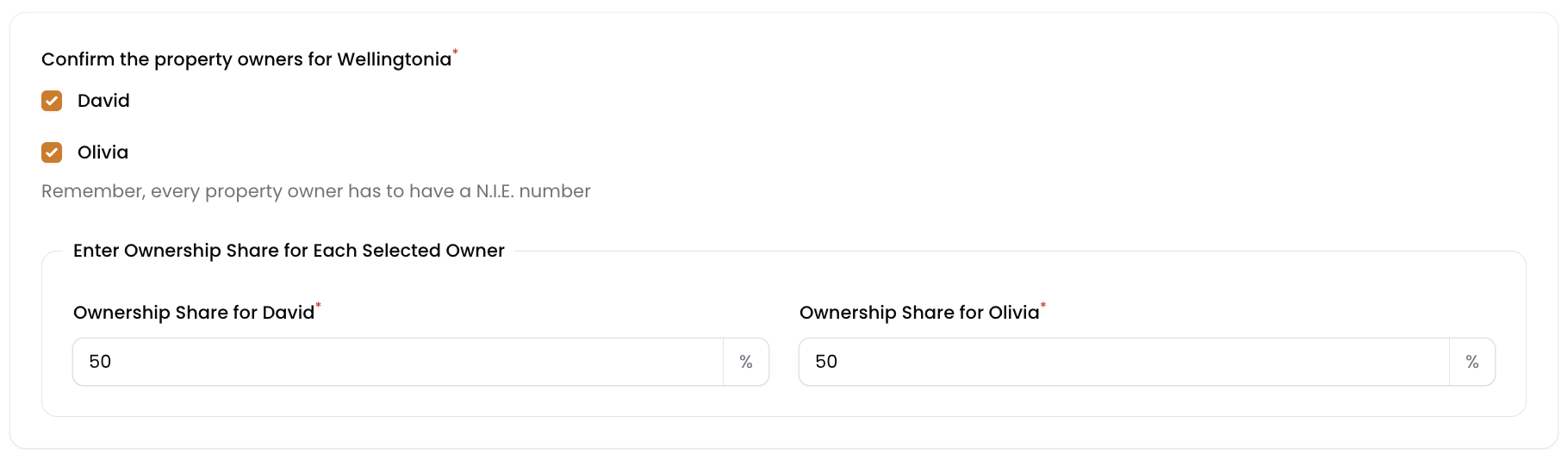Focus the Ownership Share for David input
1568x460 pixels.
click(396, 362)
